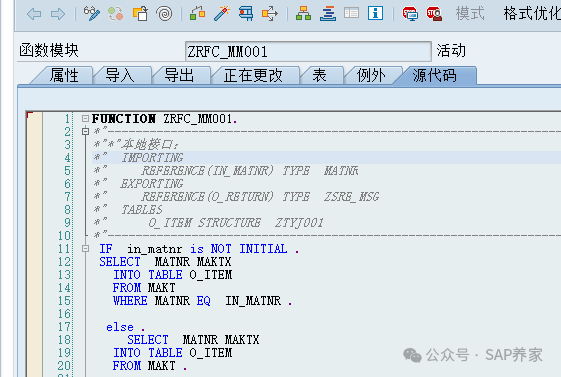Activate the function module with wand icon
The height and width of the screenshot is (377, 561).
click(x=221, y=14)
